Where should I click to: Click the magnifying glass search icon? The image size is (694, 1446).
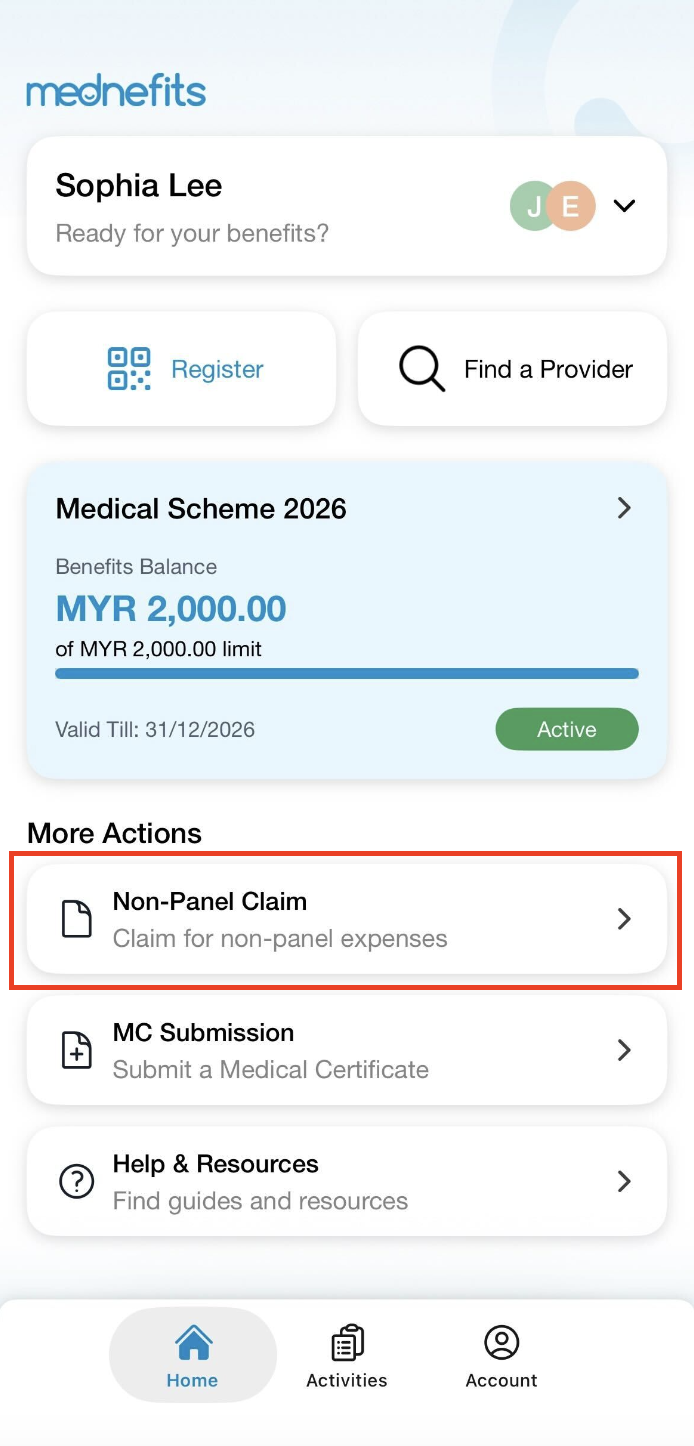click(x=421, y=369)
